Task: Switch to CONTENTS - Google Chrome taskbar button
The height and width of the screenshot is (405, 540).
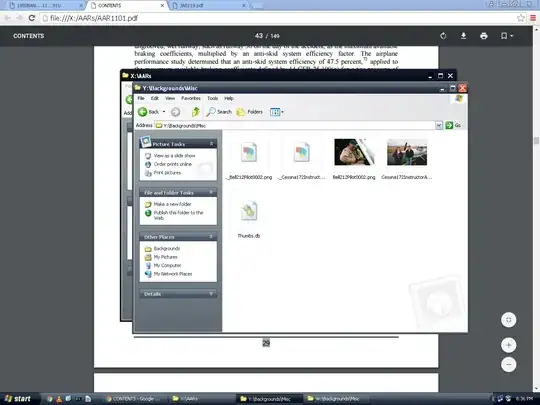Action: tap(135, 399)
